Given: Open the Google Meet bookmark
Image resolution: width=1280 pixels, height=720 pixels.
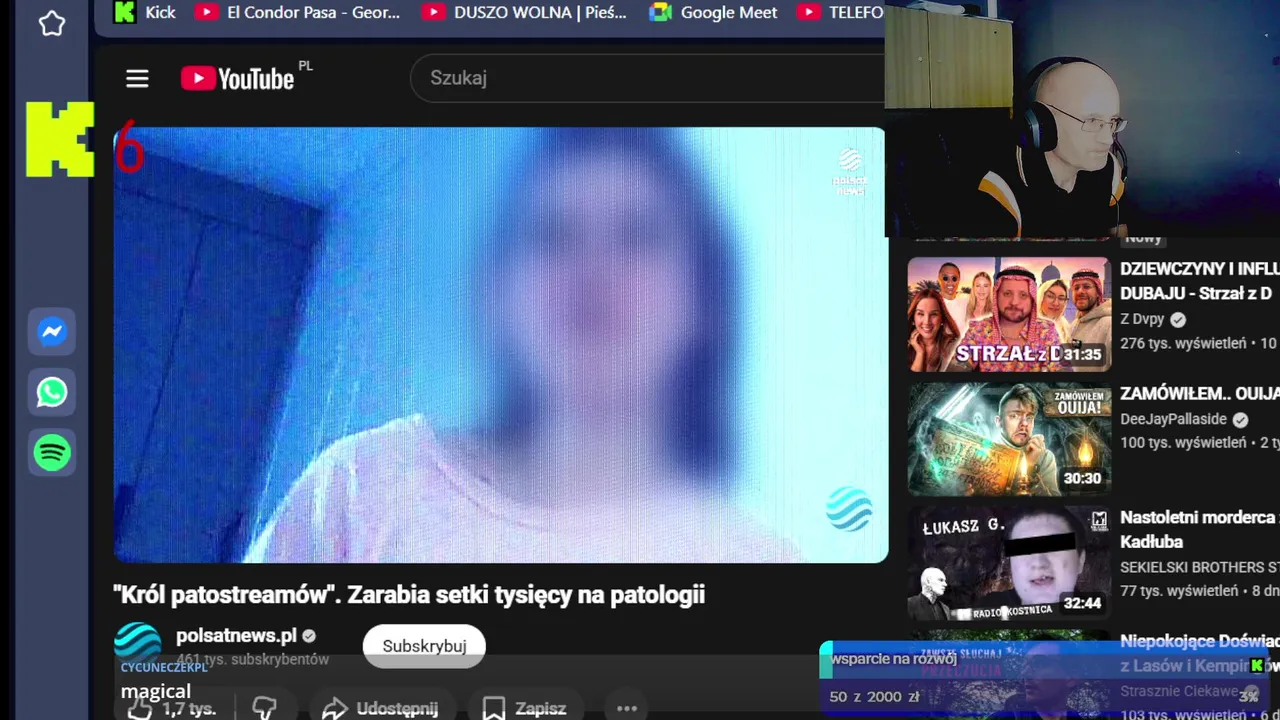Looking at the screenshot, I should click(x=713, y=12).
